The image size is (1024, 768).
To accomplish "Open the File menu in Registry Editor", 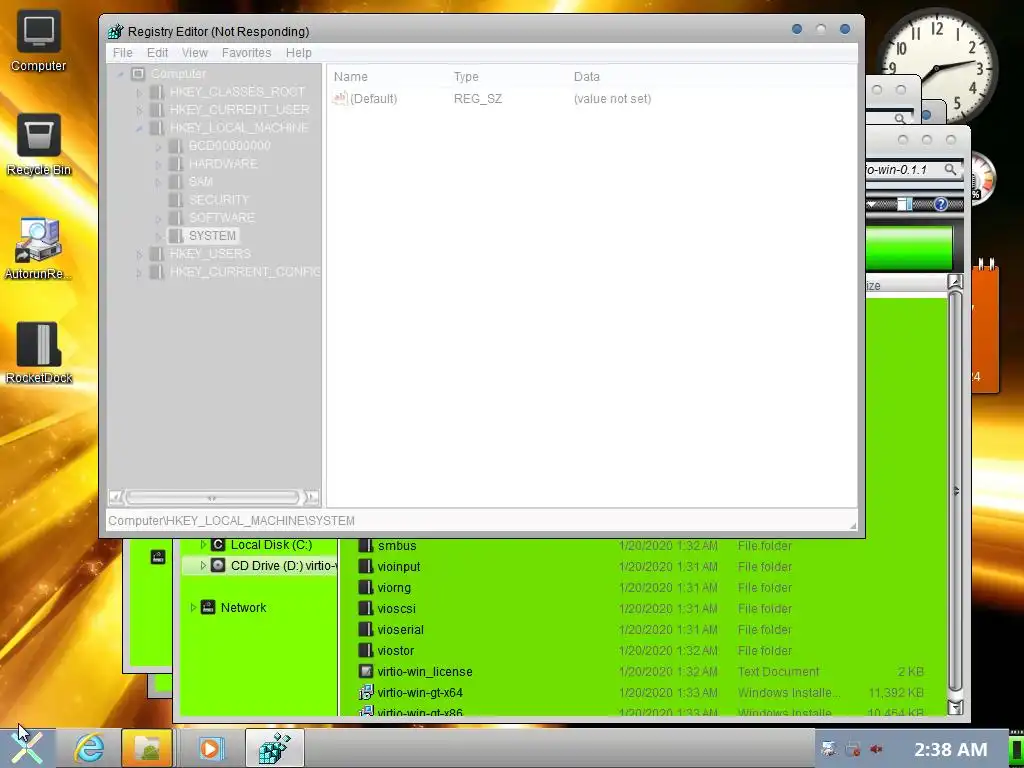I will tap(122, 53).
